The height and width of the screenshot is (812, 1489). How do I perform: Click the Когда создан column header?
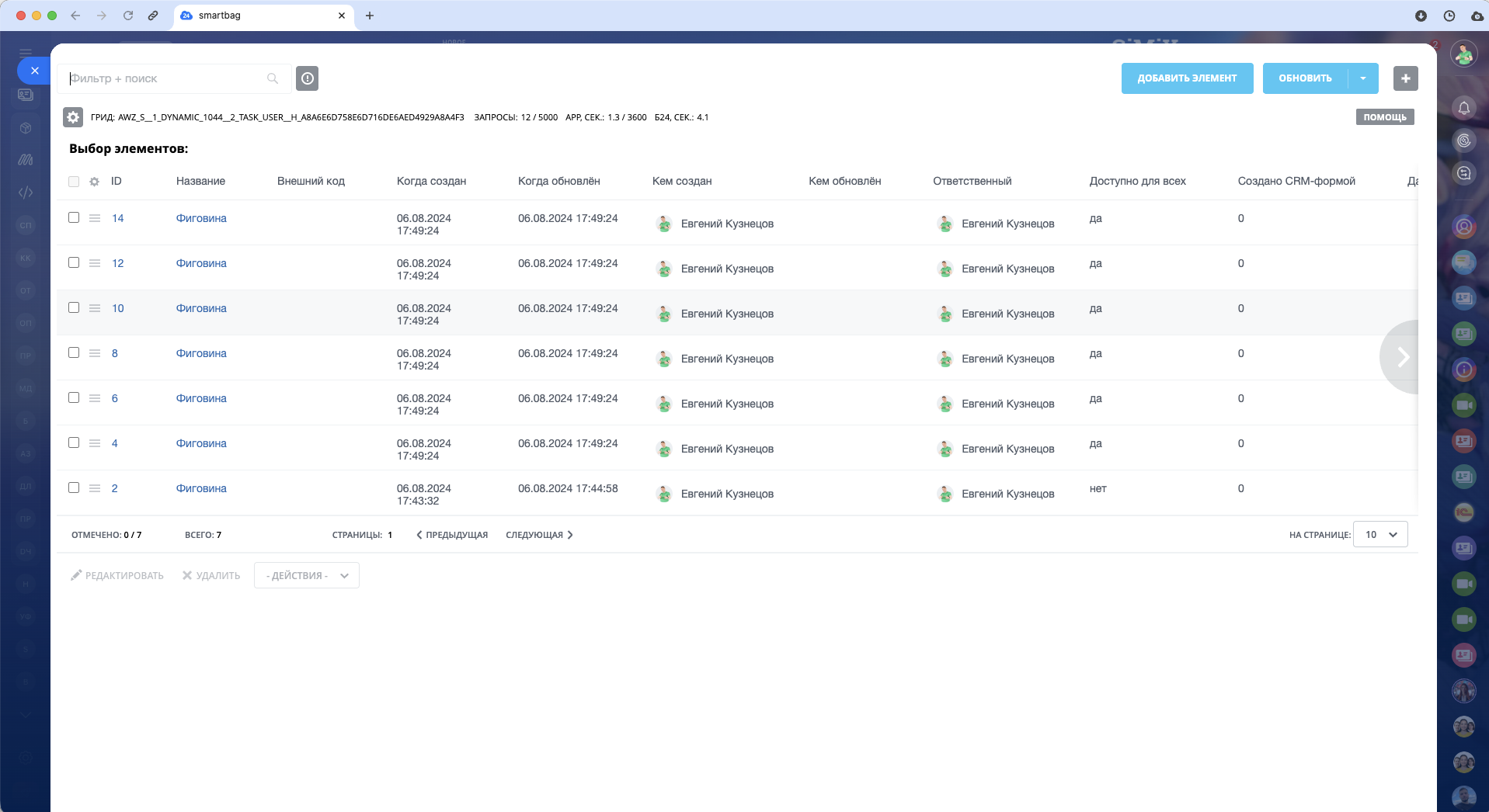(x=431, y=181)
